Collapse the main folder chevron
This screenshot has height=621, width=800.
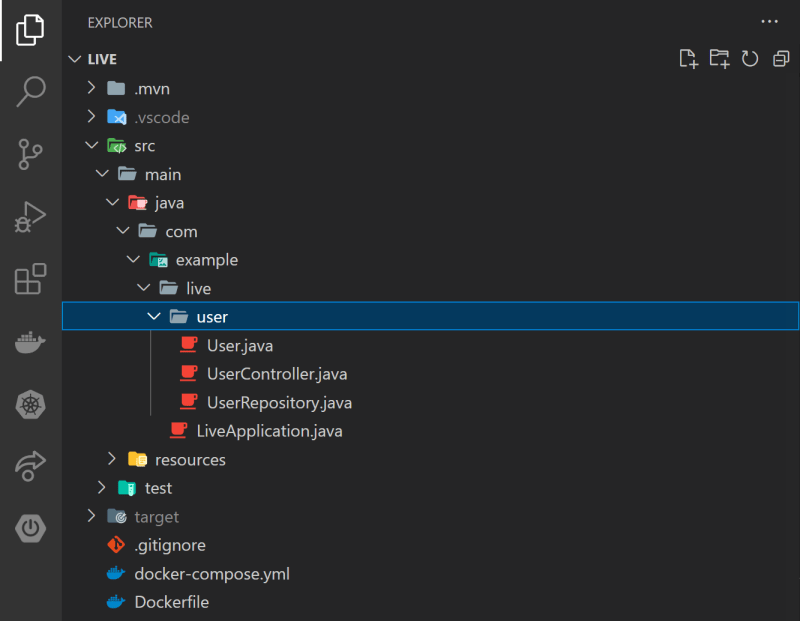pos(102,174)
